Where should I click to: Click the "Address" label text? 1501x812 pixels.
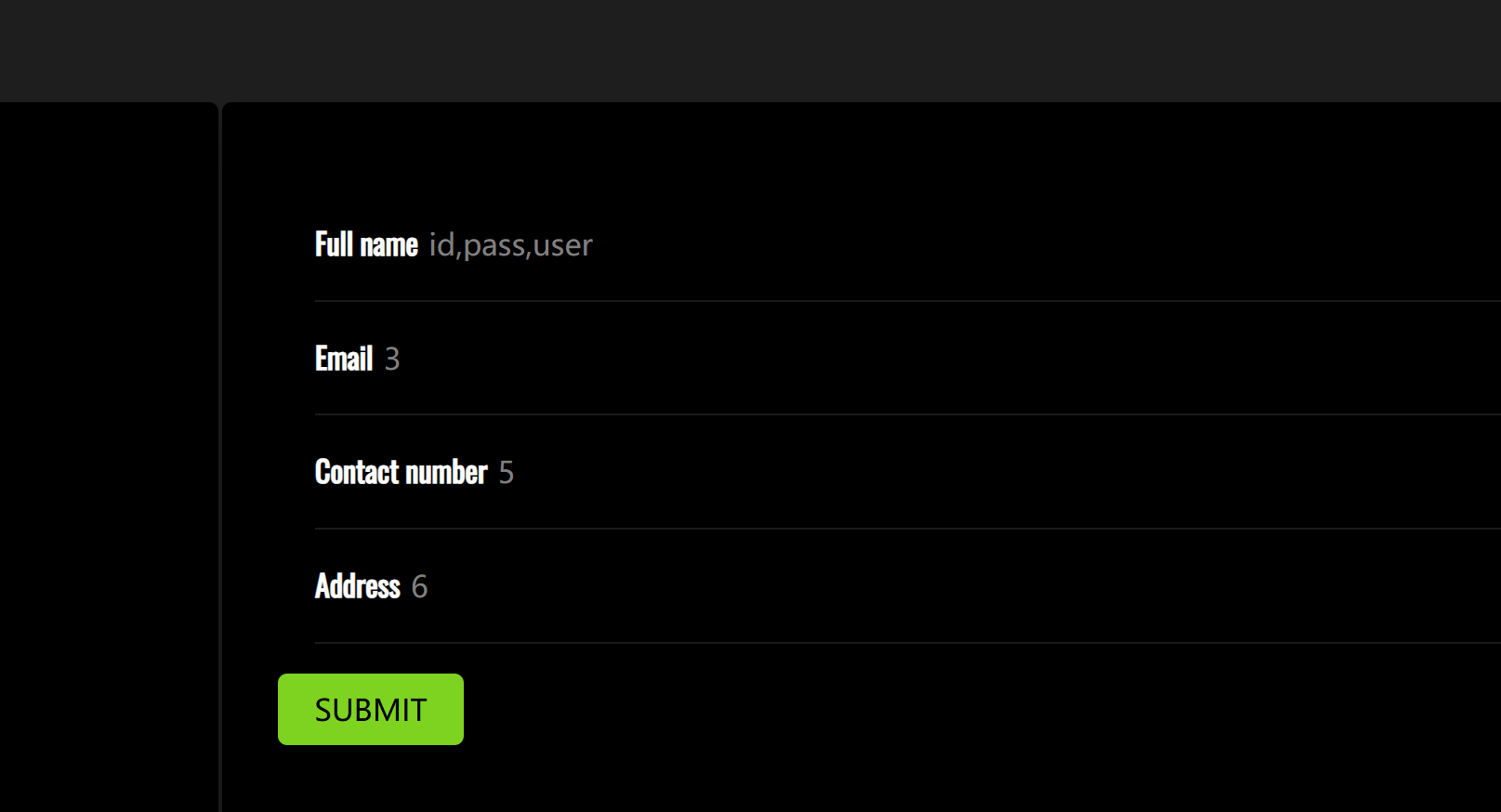click(358, 587)
